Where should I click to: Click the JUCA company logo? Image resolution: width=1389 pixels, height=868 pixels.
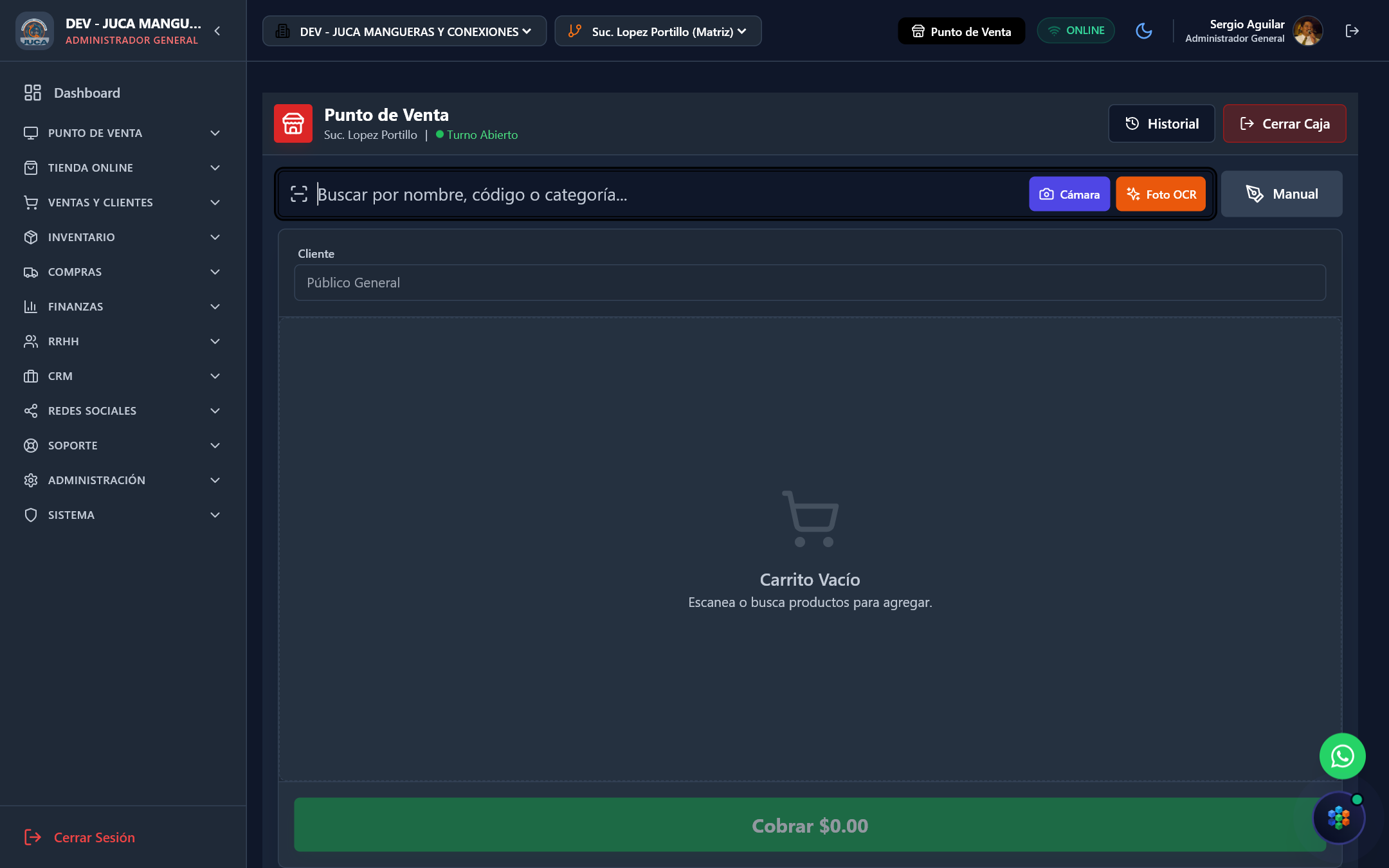[x=34, y=31]
